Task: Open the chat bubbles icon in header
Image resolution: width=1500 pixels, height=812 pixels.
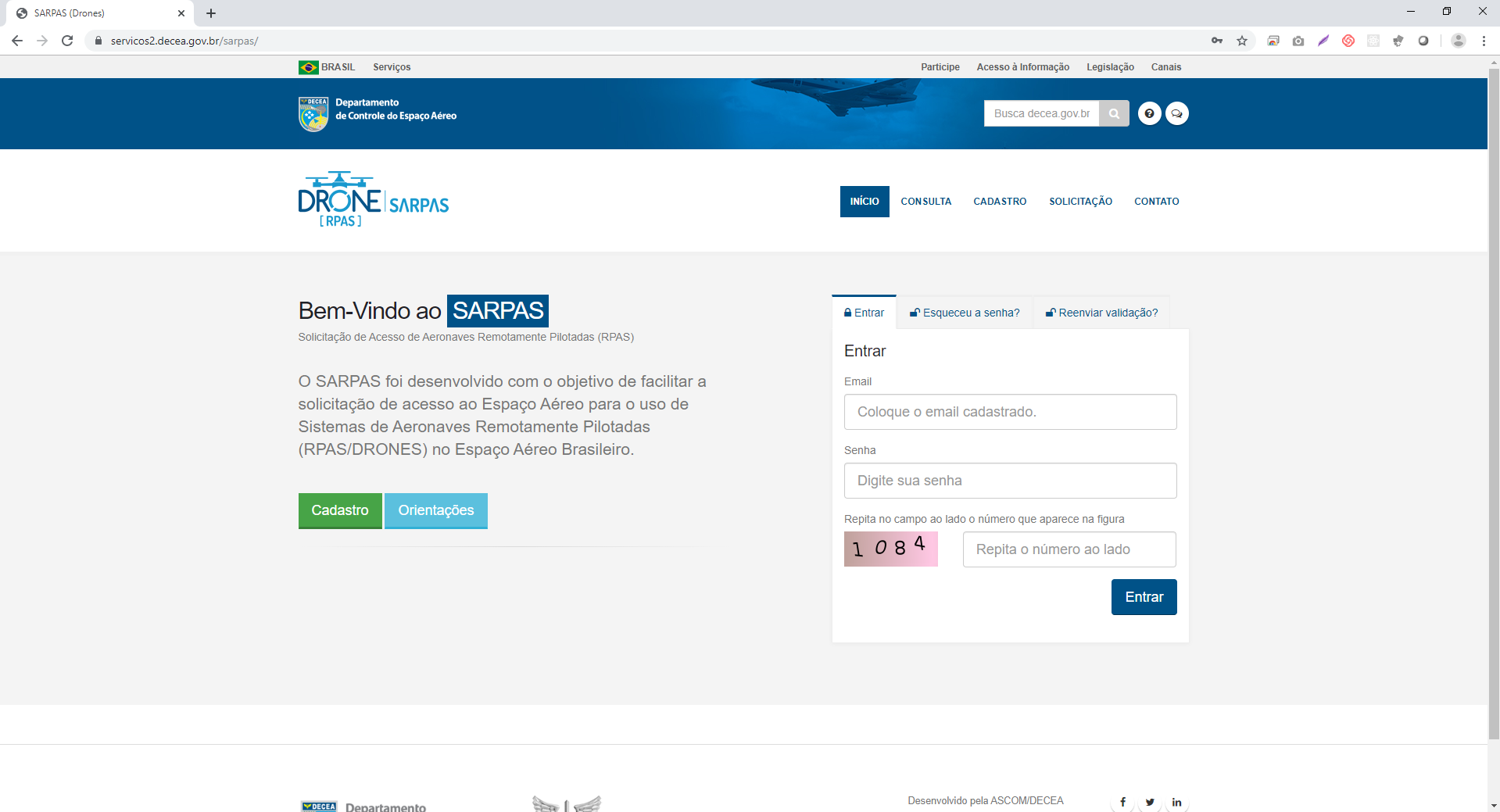Action: (x=1177, y=113)
